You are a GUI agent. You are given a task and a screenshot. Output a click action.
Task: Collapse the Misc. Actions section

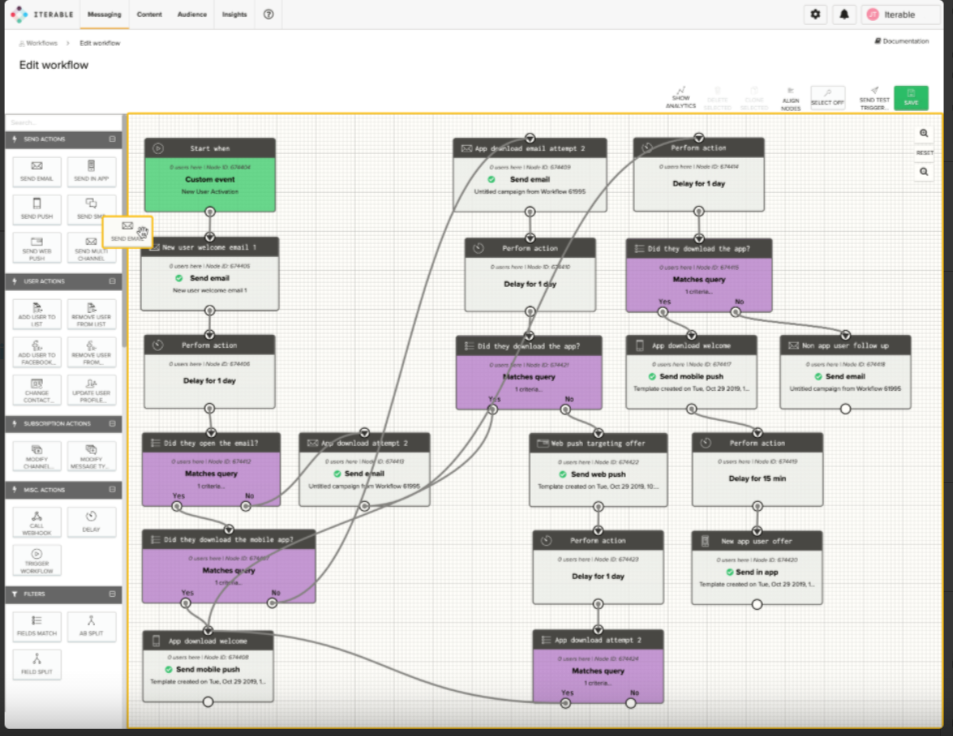[112, 489]
